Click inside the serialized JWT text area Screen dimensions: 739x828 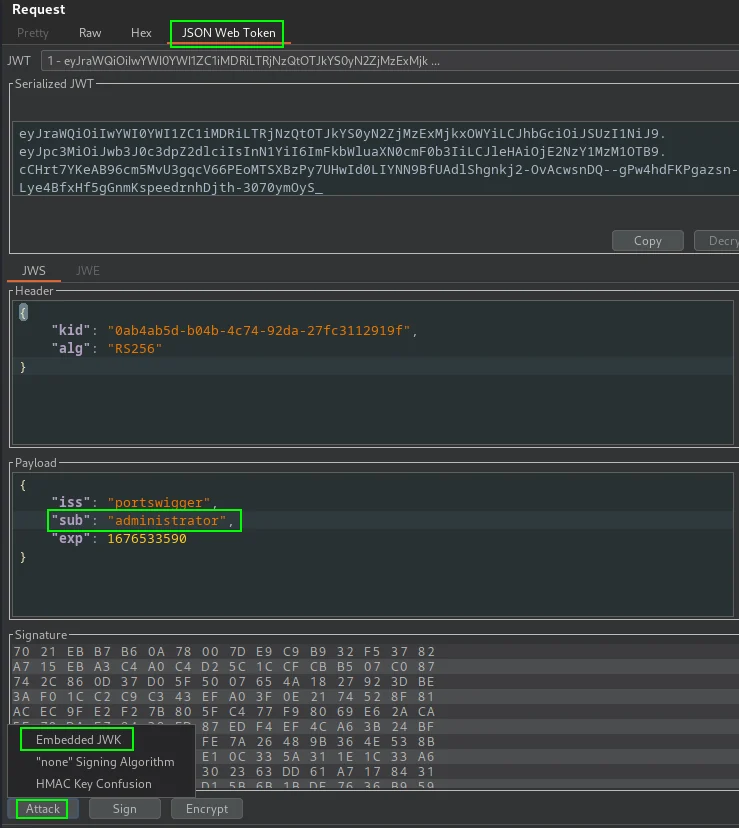pyautogui.click(x=376, y=158)
